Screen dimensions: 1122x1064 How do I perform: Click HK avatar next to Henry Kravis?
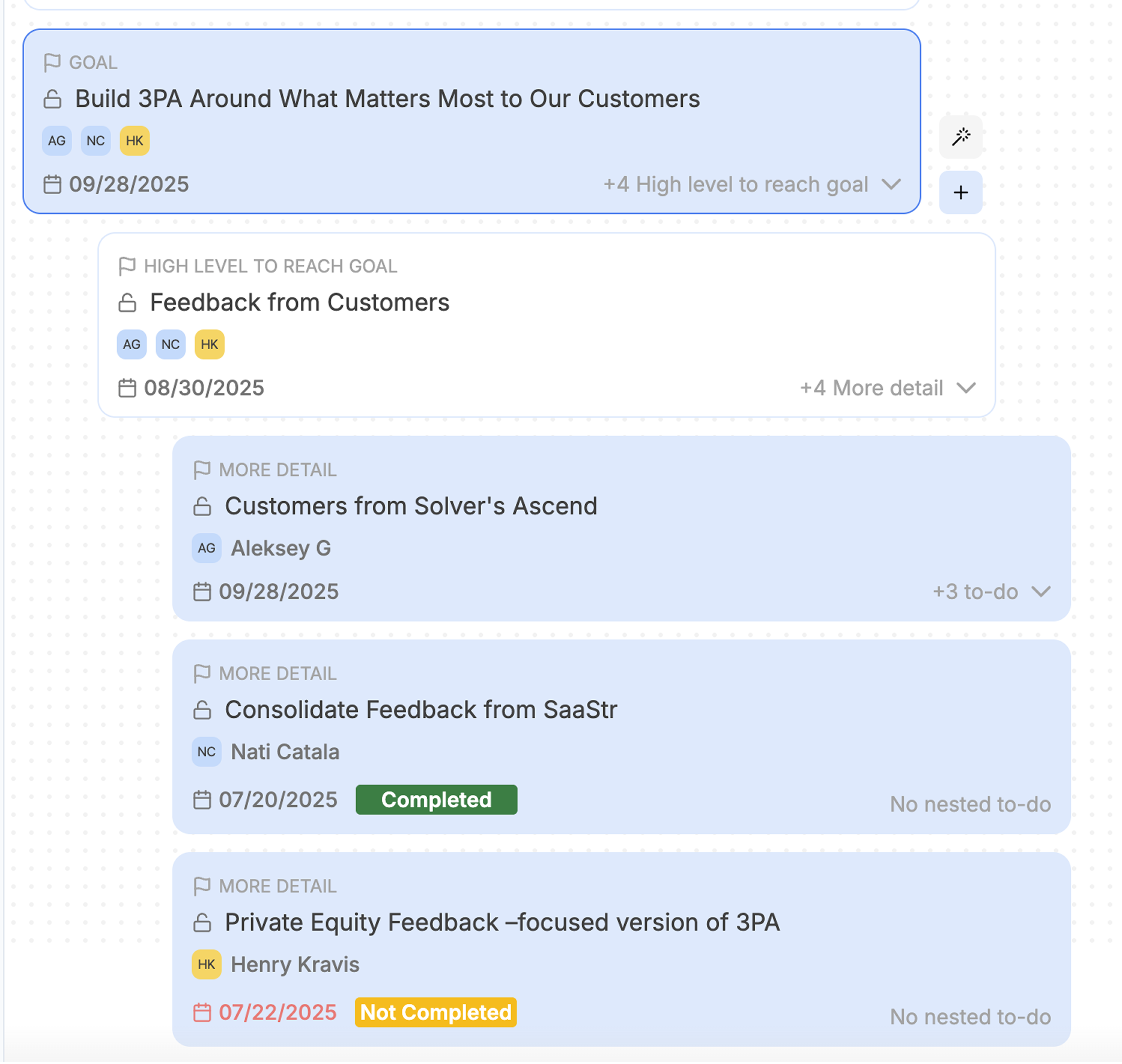pyautogui.click(x=206, y=964)
